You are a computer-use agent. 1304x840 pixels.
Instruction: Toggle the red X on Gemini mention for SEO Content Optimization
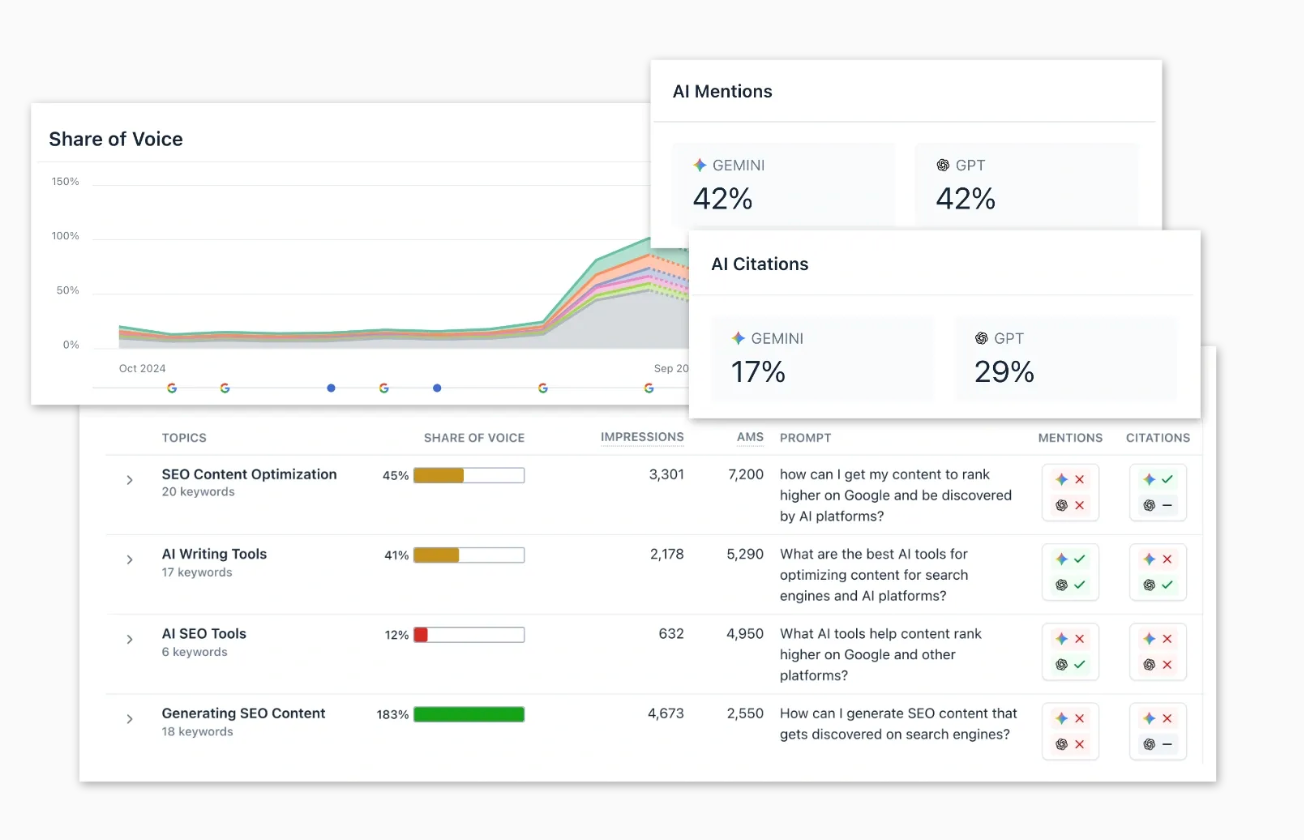click(x=1079, y=479)
